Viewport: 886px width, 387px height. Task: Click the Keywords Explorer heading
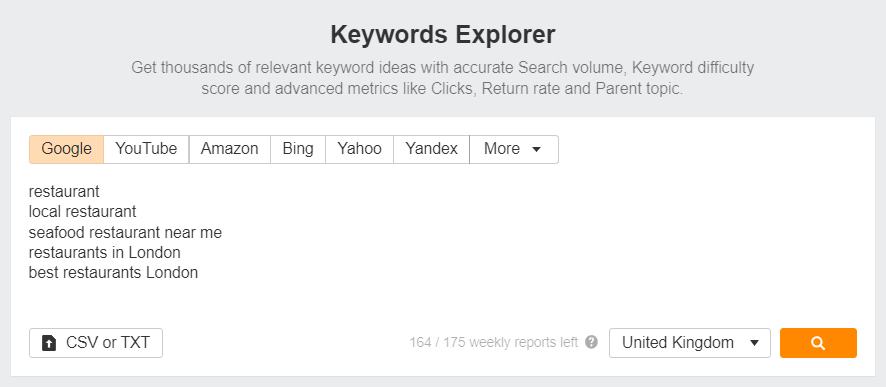click(x=443, y=34)
